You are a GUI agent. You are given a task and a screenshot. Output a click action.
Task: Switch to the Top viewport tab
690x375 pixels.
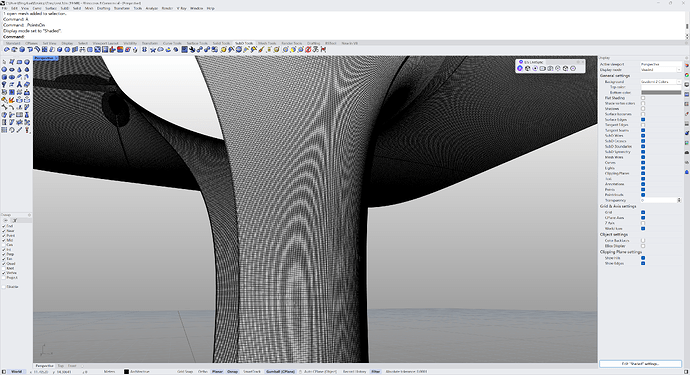click(61, 366)
